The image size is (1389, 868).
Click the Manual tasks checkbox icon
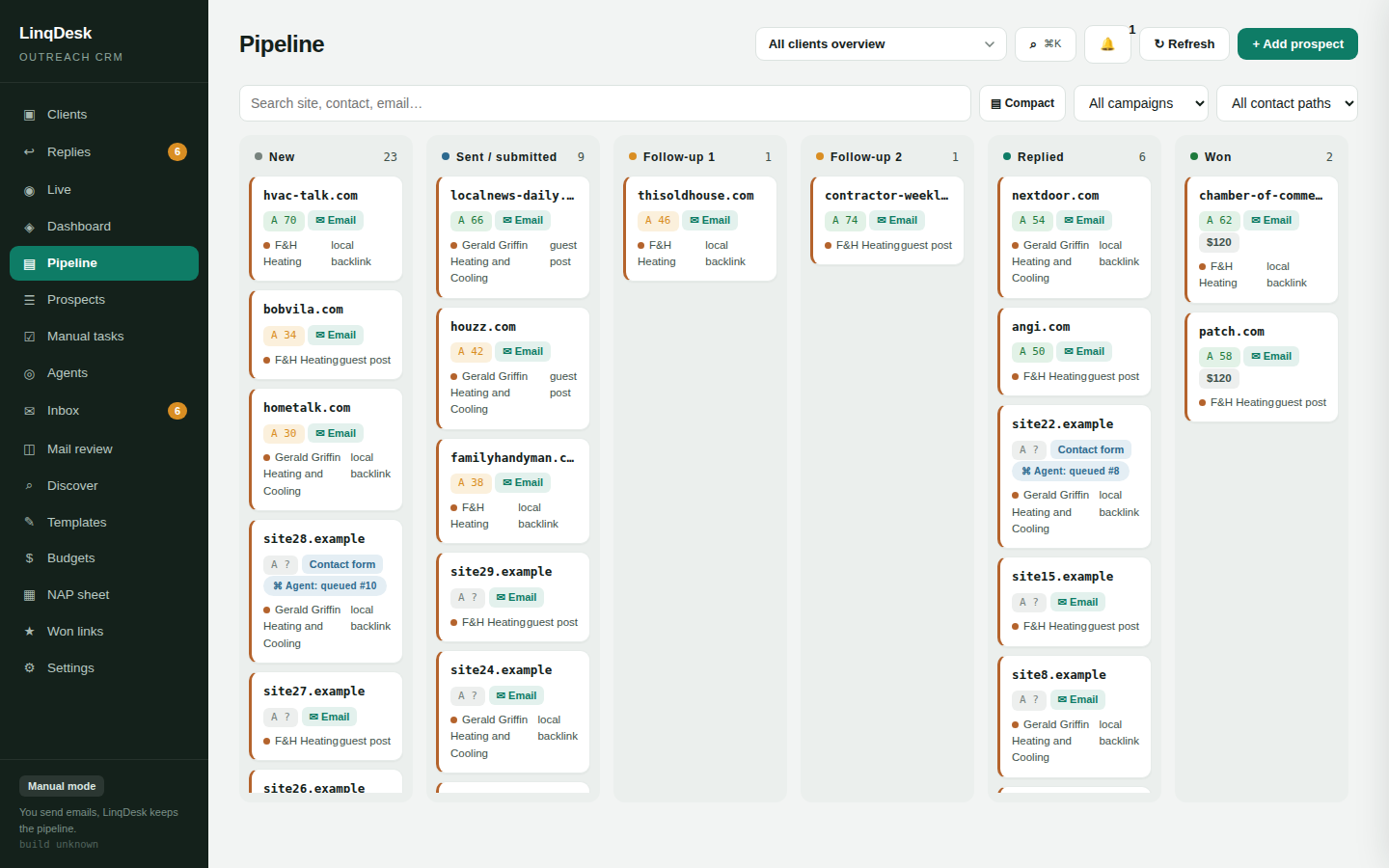pos(29,337)
